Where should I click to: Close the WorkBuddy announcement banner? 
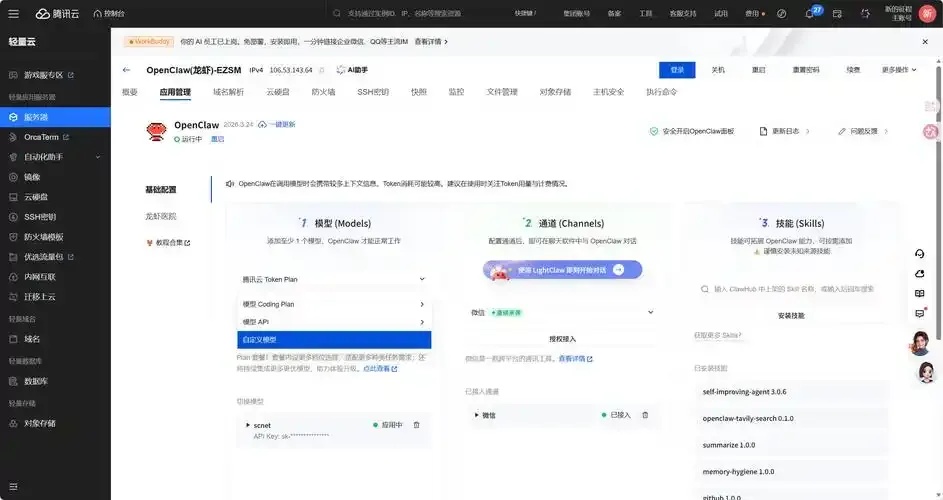coord(925,42)
